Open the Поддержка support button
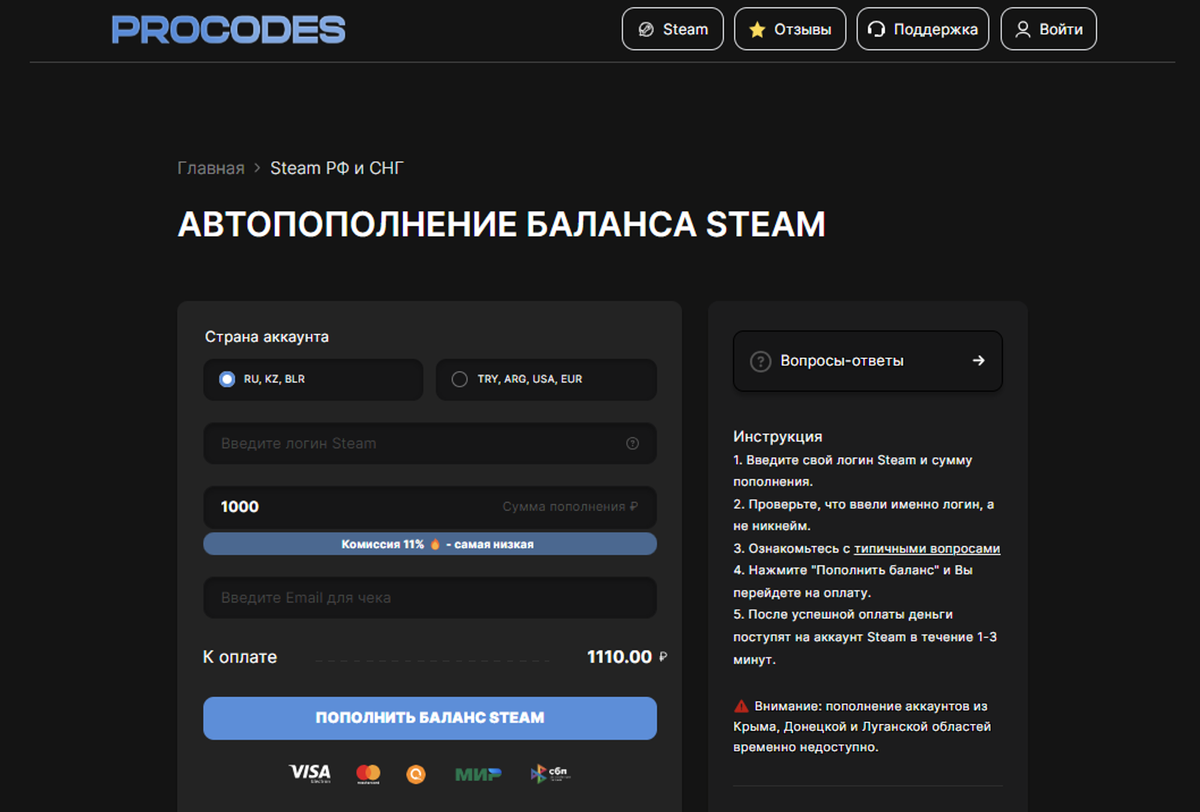The image size is (1200, 812). tap(923, 29)
